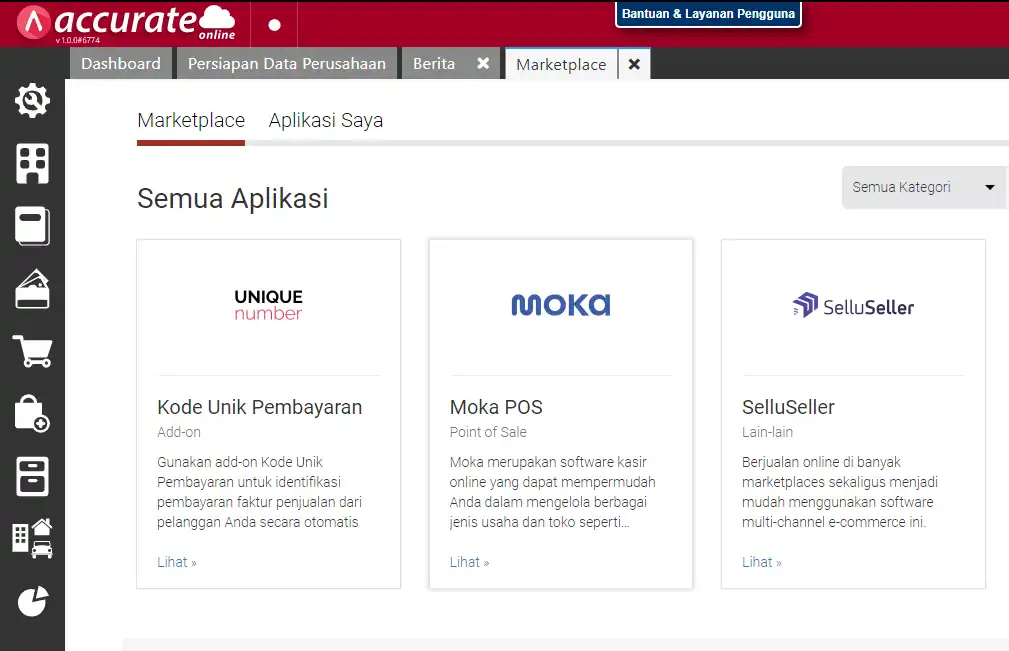The width and height of the screenshot is (1009, 651).
Task: Close the Berita tab
Action: [x=483, y=64]
